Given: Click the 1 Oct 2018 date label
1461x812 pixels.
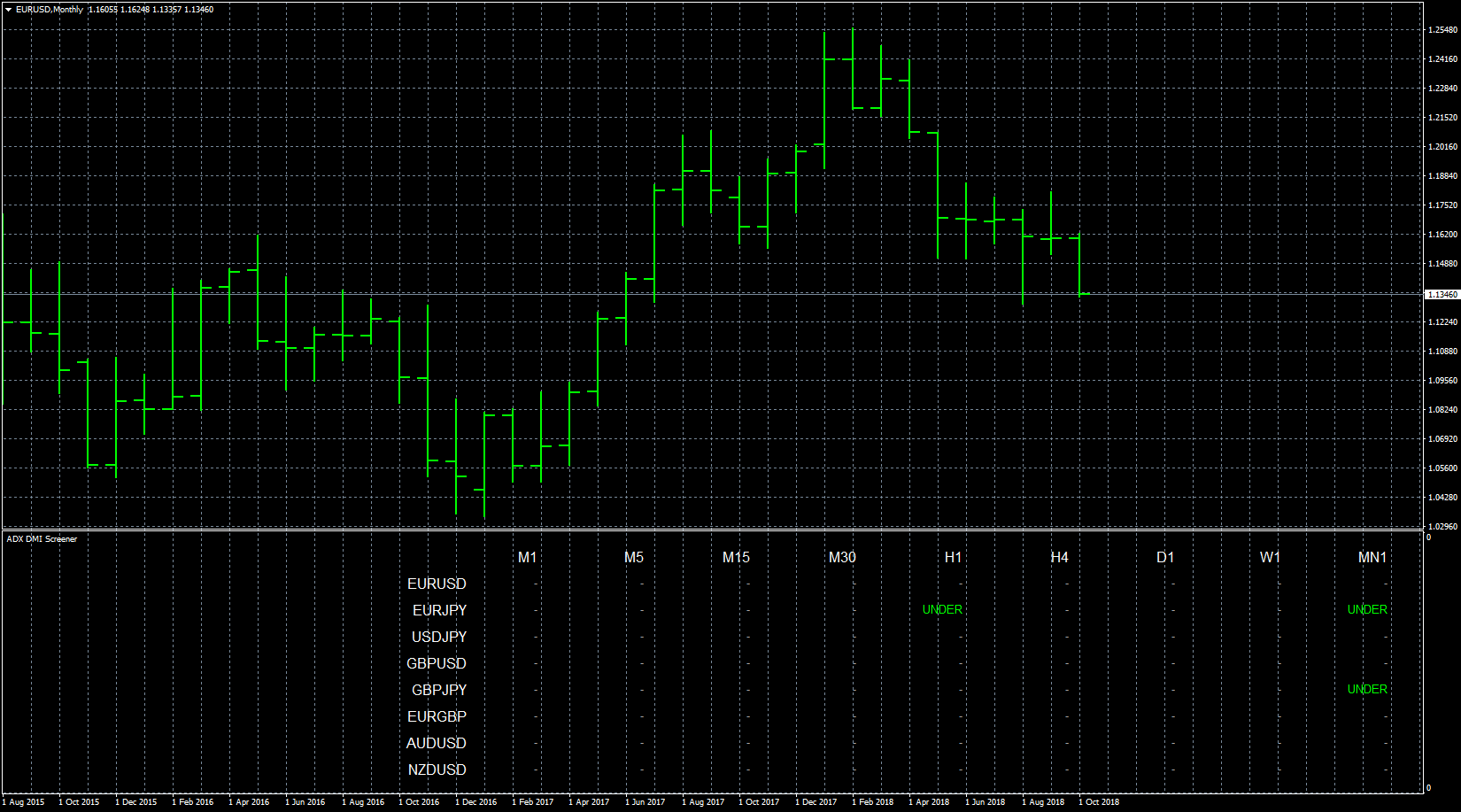Looking at the screenshot, I should [x=1100, y=802].
